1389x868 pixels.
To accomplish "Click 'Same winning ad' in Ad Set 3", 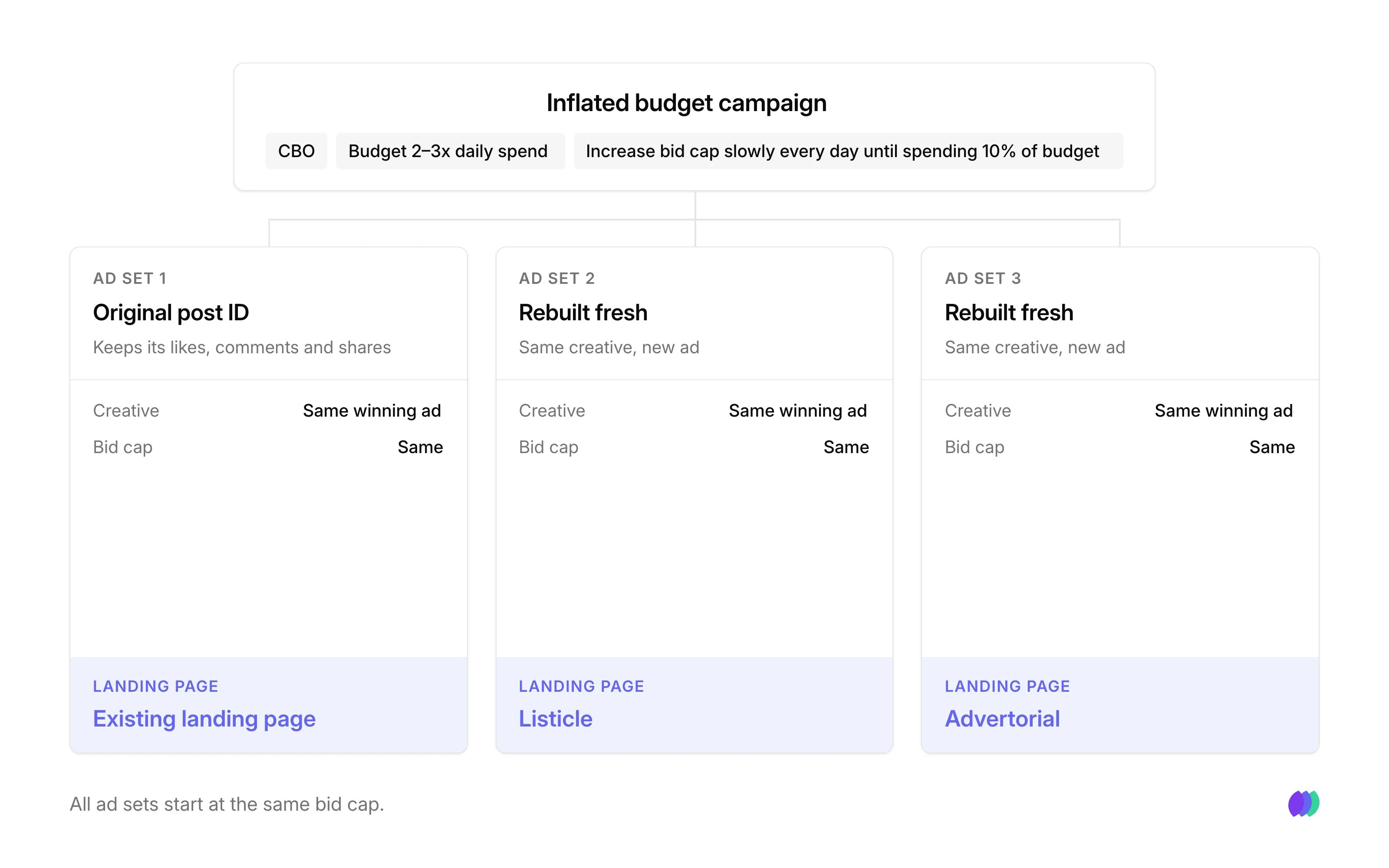I will point(1224,411).
